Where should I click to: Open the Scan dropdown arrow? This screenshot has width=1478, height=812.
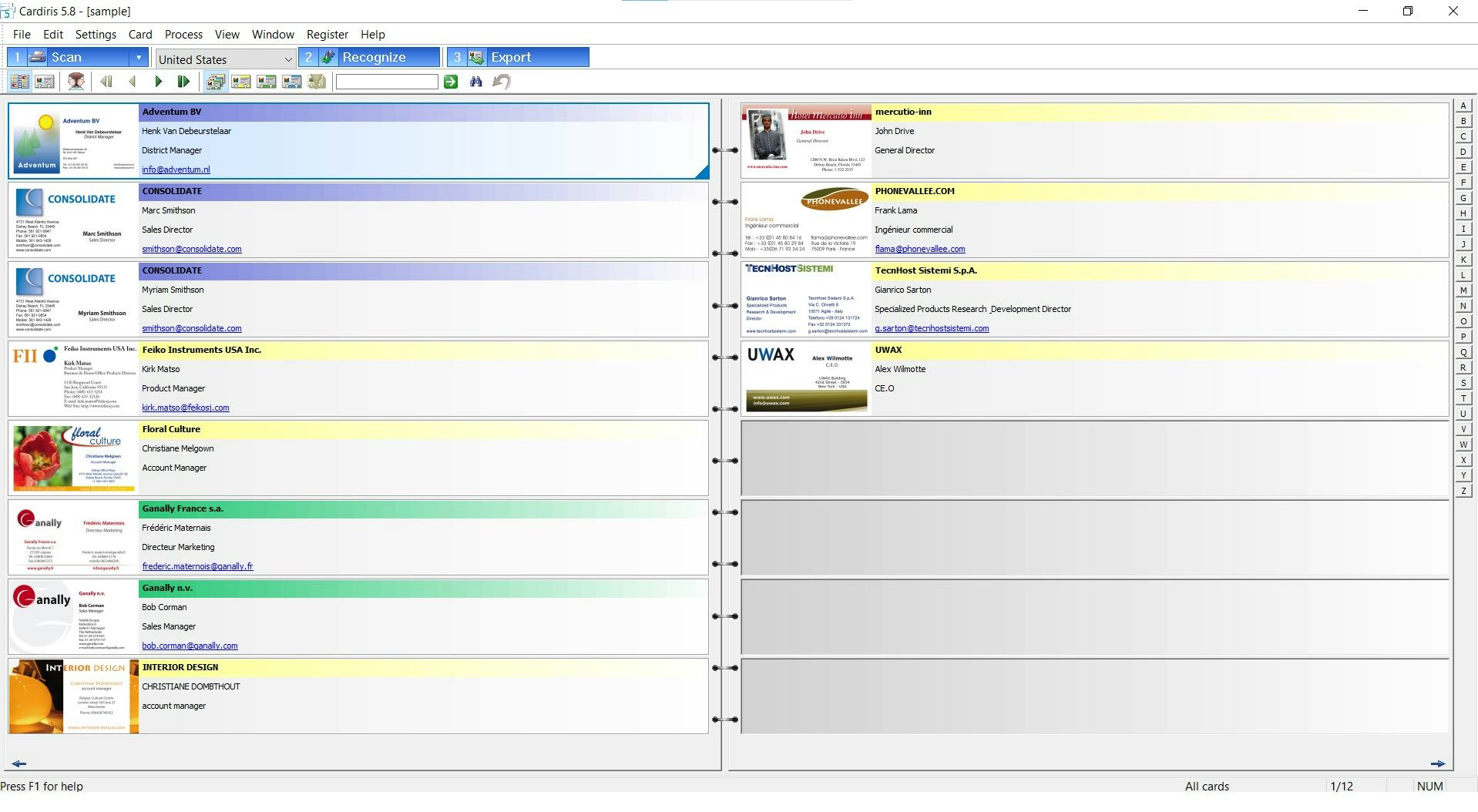(x=139, y=57)
